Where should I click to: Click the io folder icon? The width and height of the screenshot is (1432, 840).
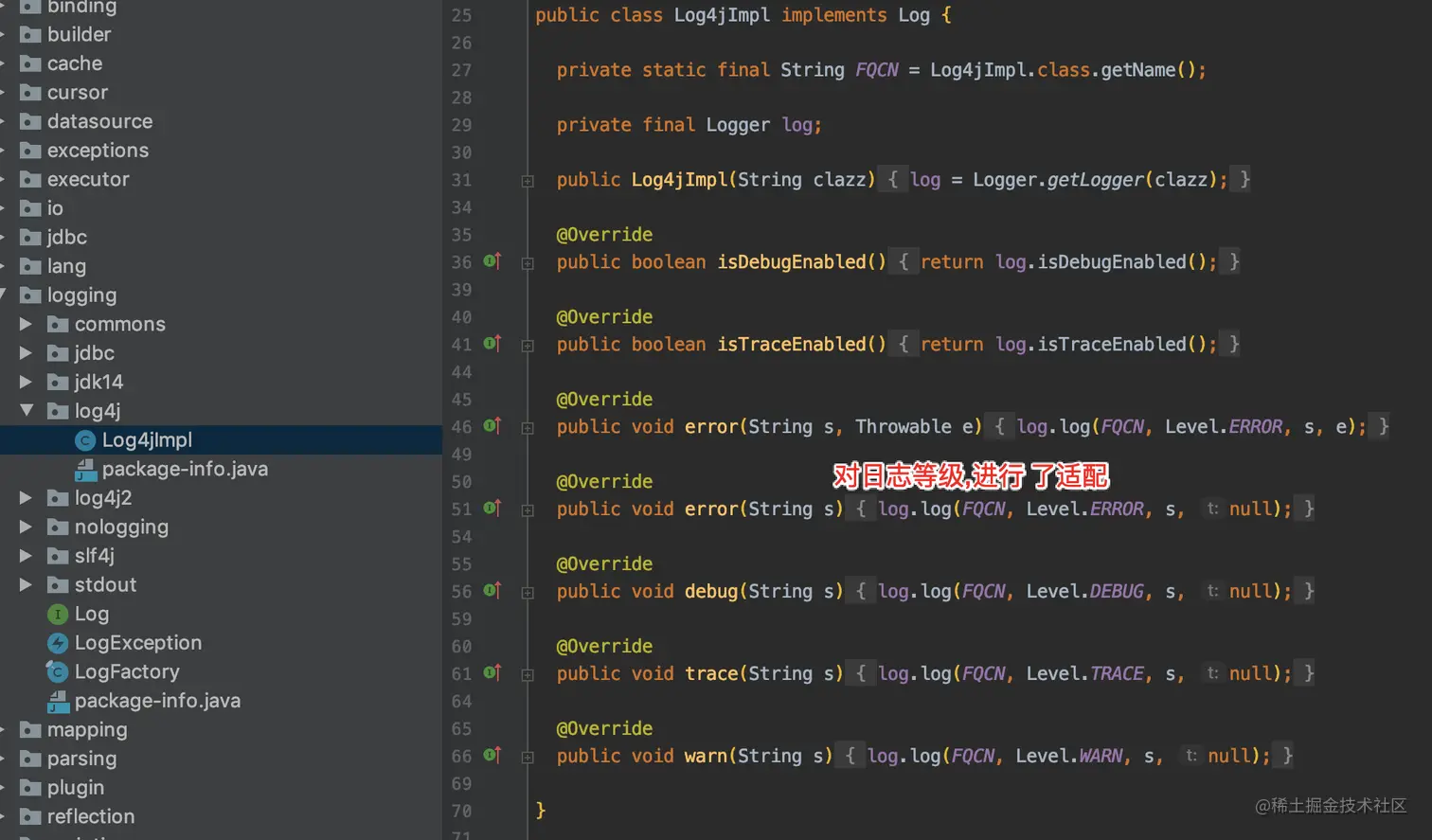(x=30, y=208)
